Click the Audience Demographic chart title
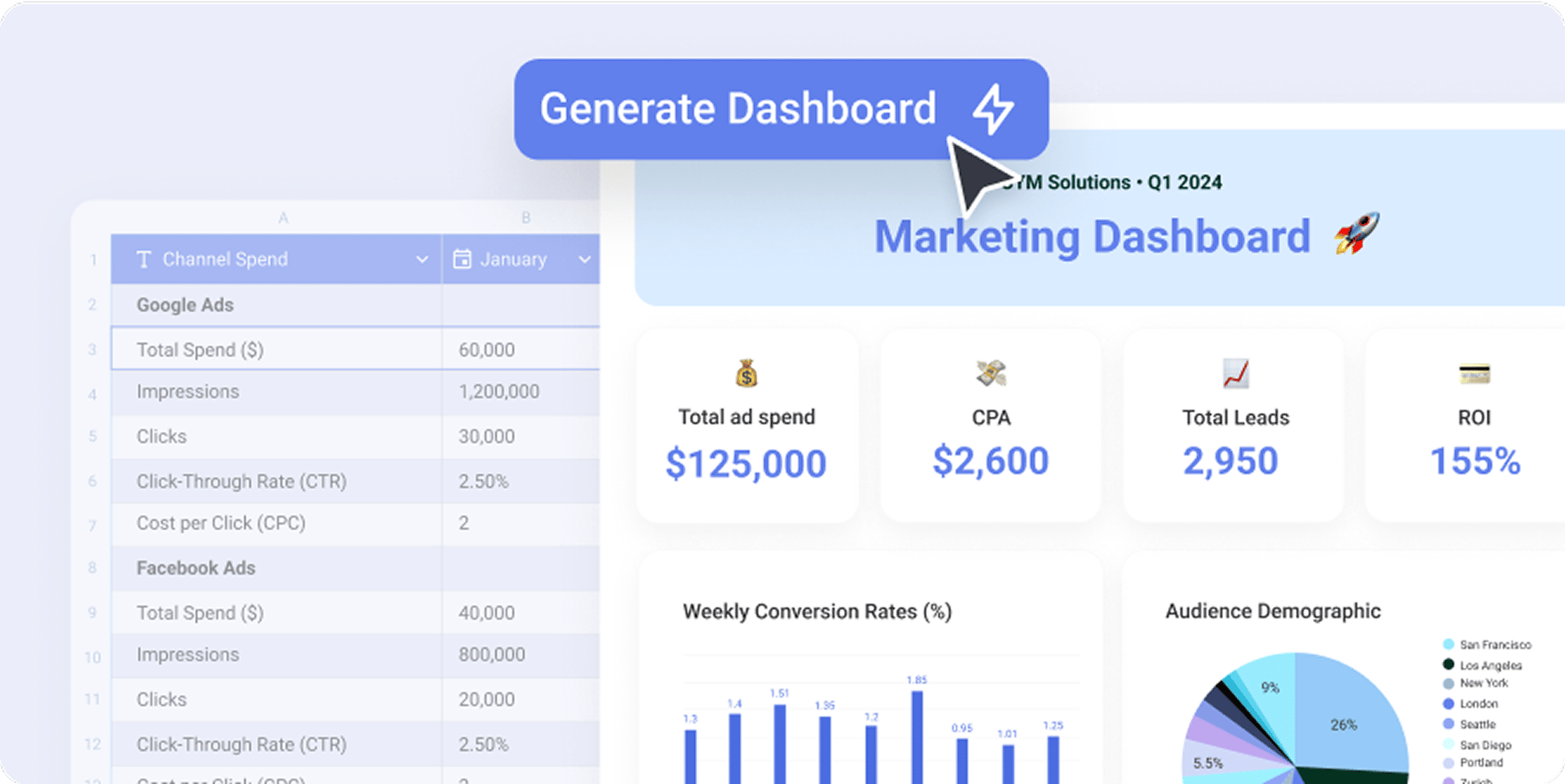 click(x=1272, y=611)
